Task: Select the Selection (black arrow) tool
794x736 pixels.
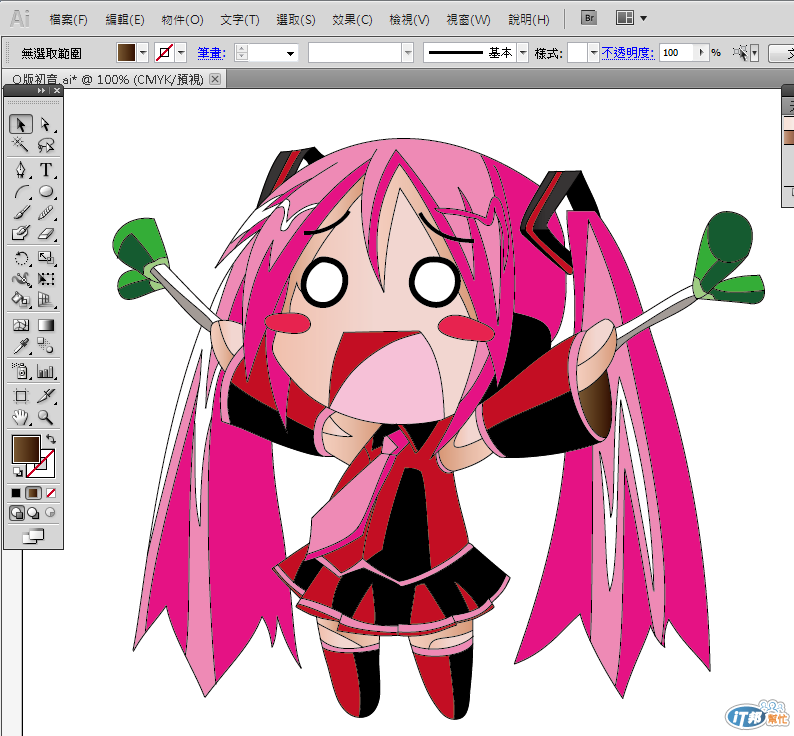Action: [21, 124]
